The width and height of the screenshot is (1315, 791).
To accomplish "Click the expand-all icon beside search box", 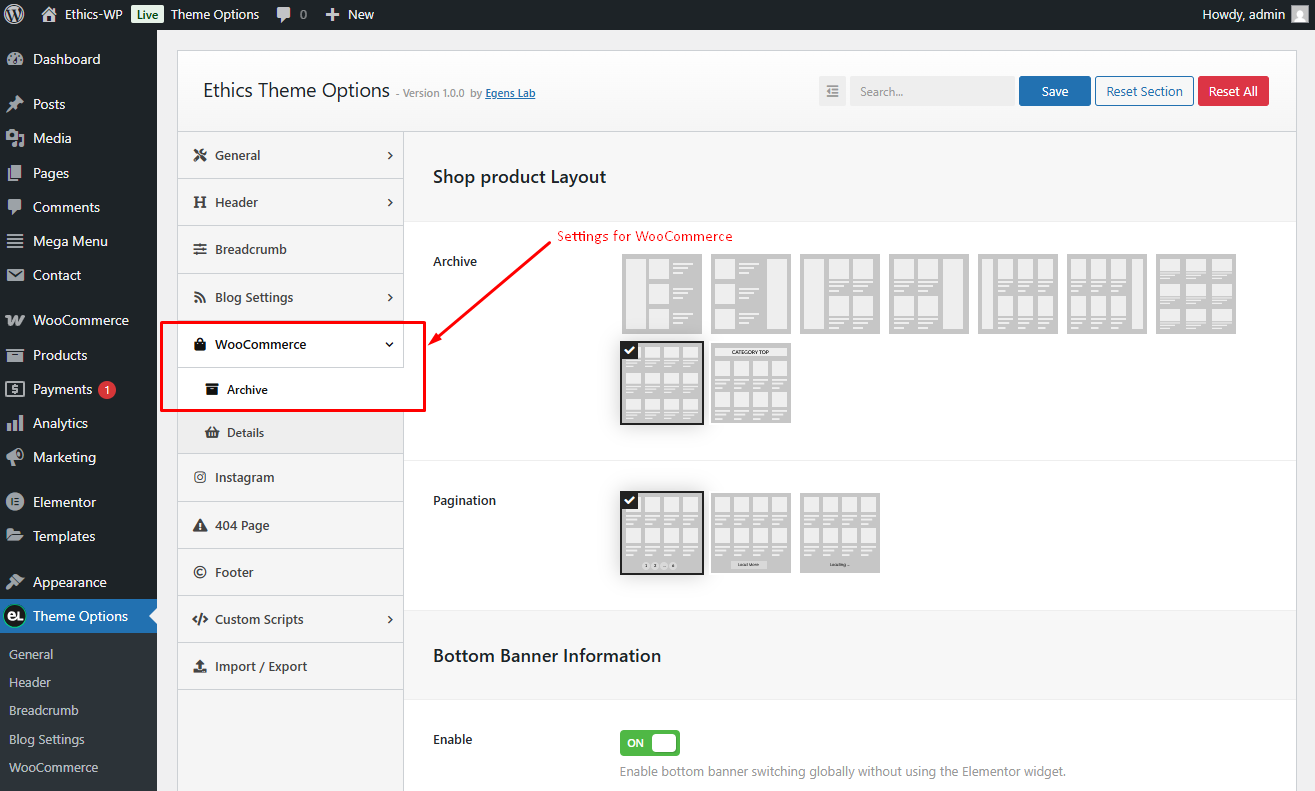I will (x=832, y=91).
